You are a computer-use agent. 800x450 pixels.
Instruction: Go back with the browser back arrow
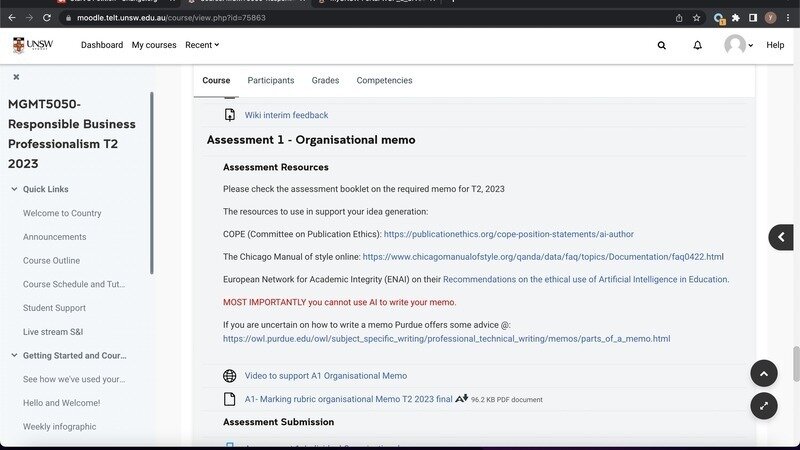point(12,18)
